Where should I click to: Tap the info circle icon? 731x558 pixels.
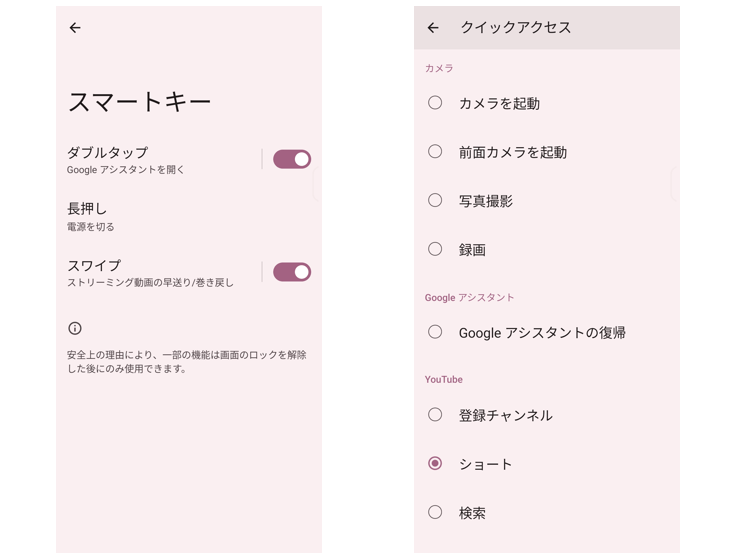[75, 328]
